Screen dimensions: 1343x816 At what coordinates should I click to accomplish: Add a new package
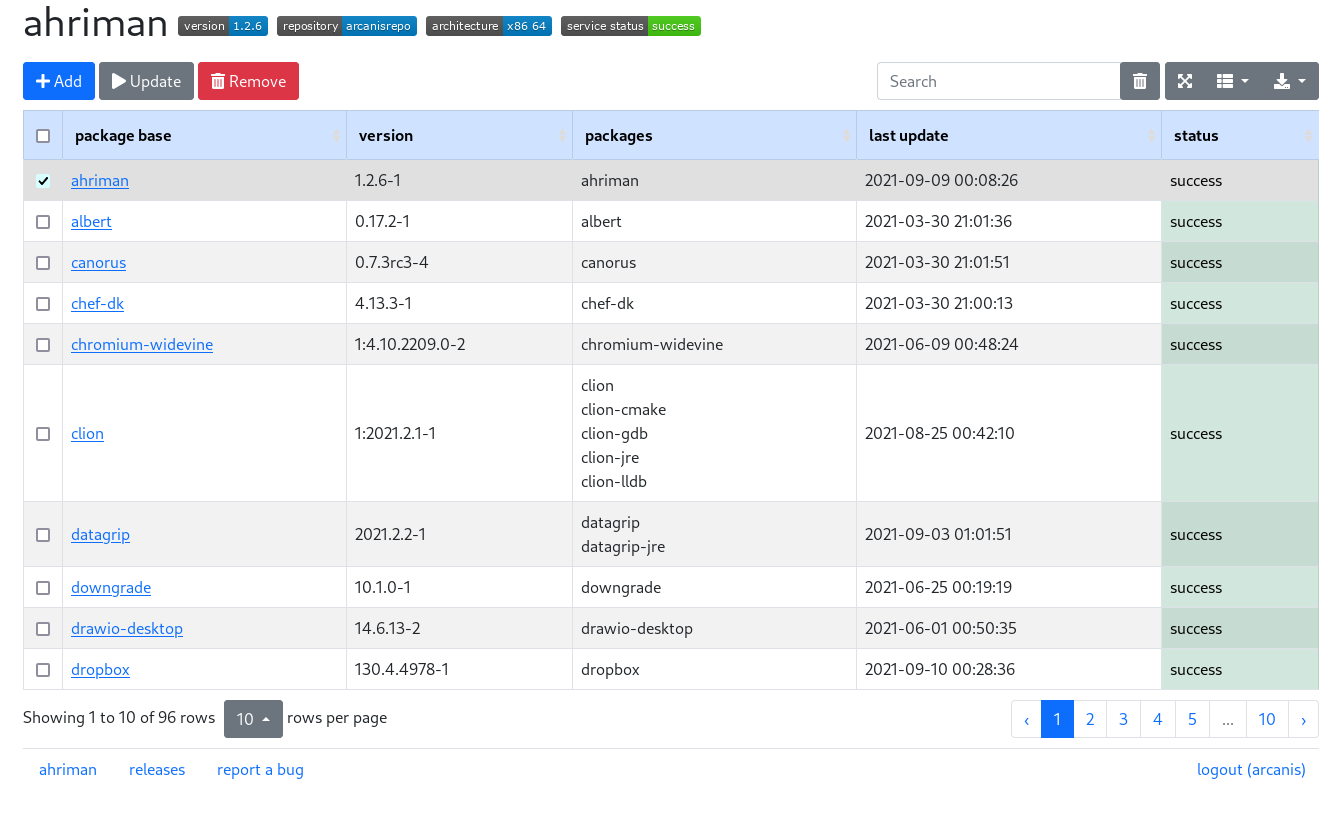(x=58, y=81)
